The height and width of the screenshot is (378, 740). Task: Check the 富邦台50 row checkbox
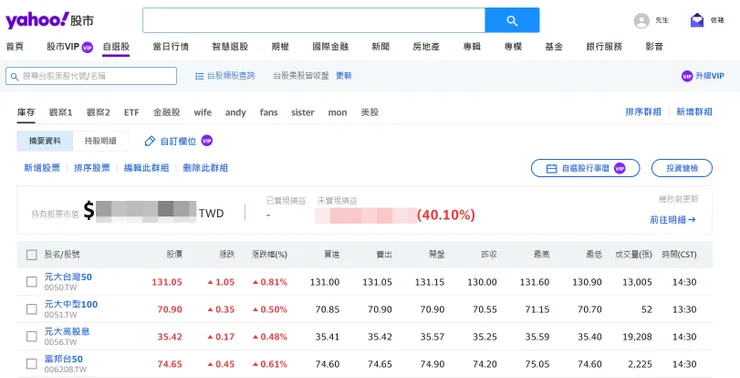click(32, 364)
